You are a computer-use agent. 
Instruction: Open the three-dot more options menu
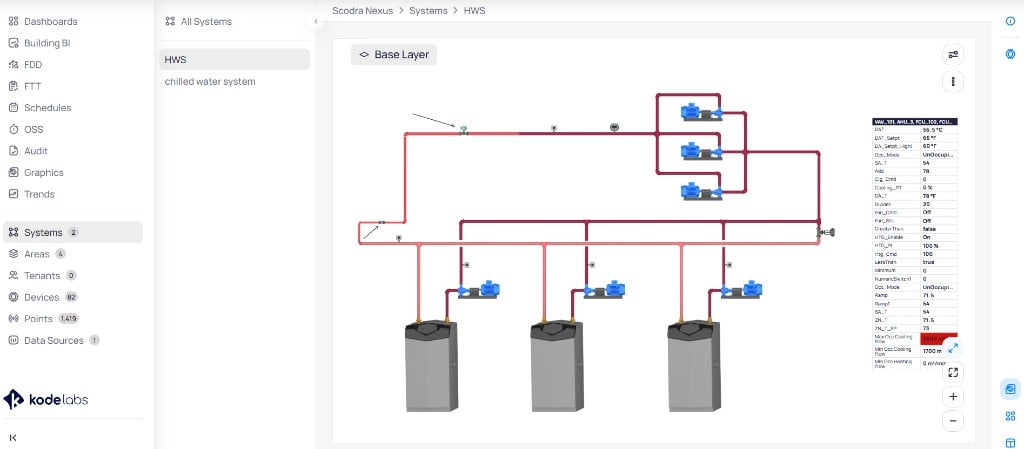pos(953,82)
